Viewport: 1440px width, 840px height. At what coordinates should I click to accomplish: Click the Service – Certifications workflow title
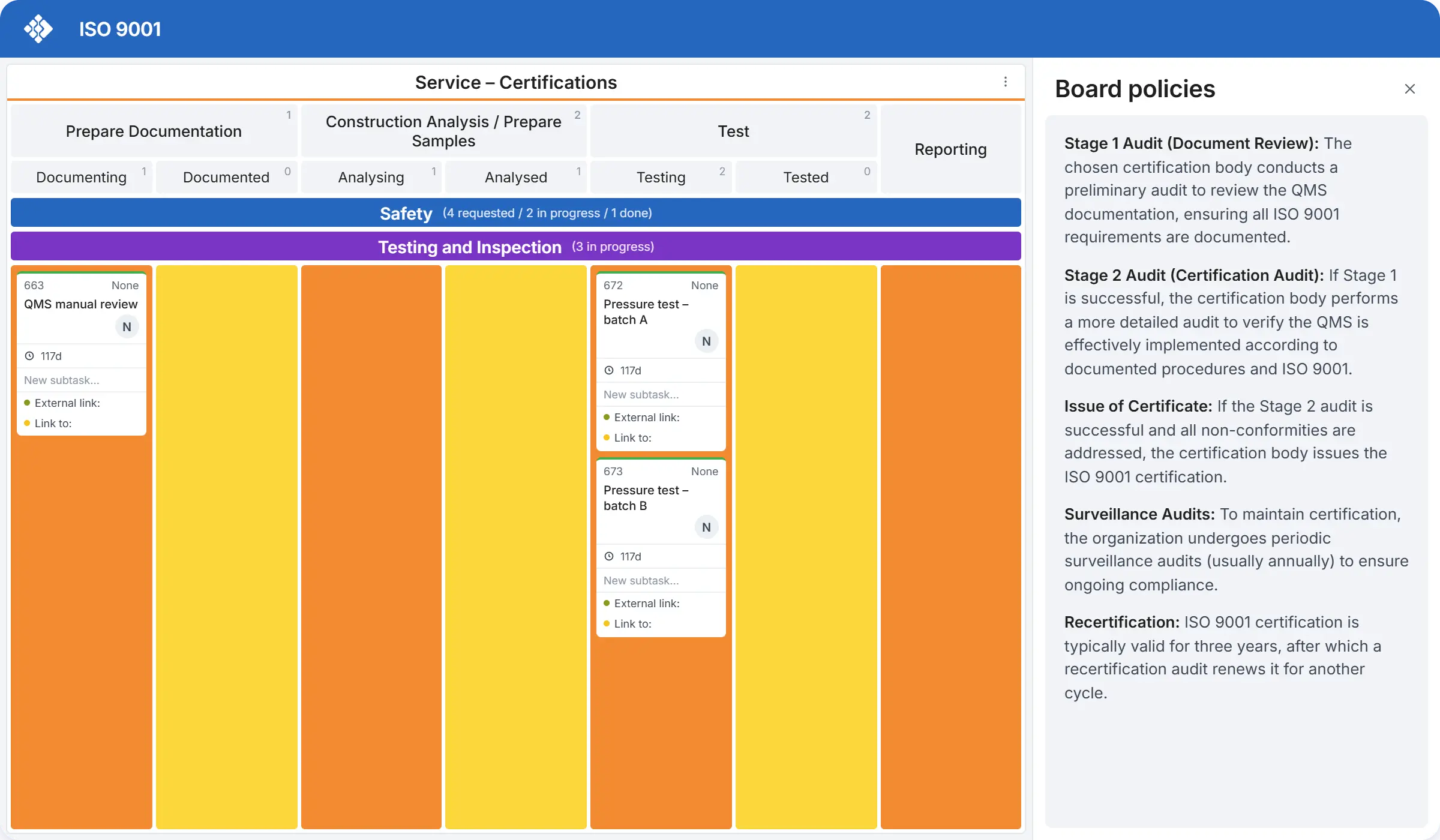(516, 82)
